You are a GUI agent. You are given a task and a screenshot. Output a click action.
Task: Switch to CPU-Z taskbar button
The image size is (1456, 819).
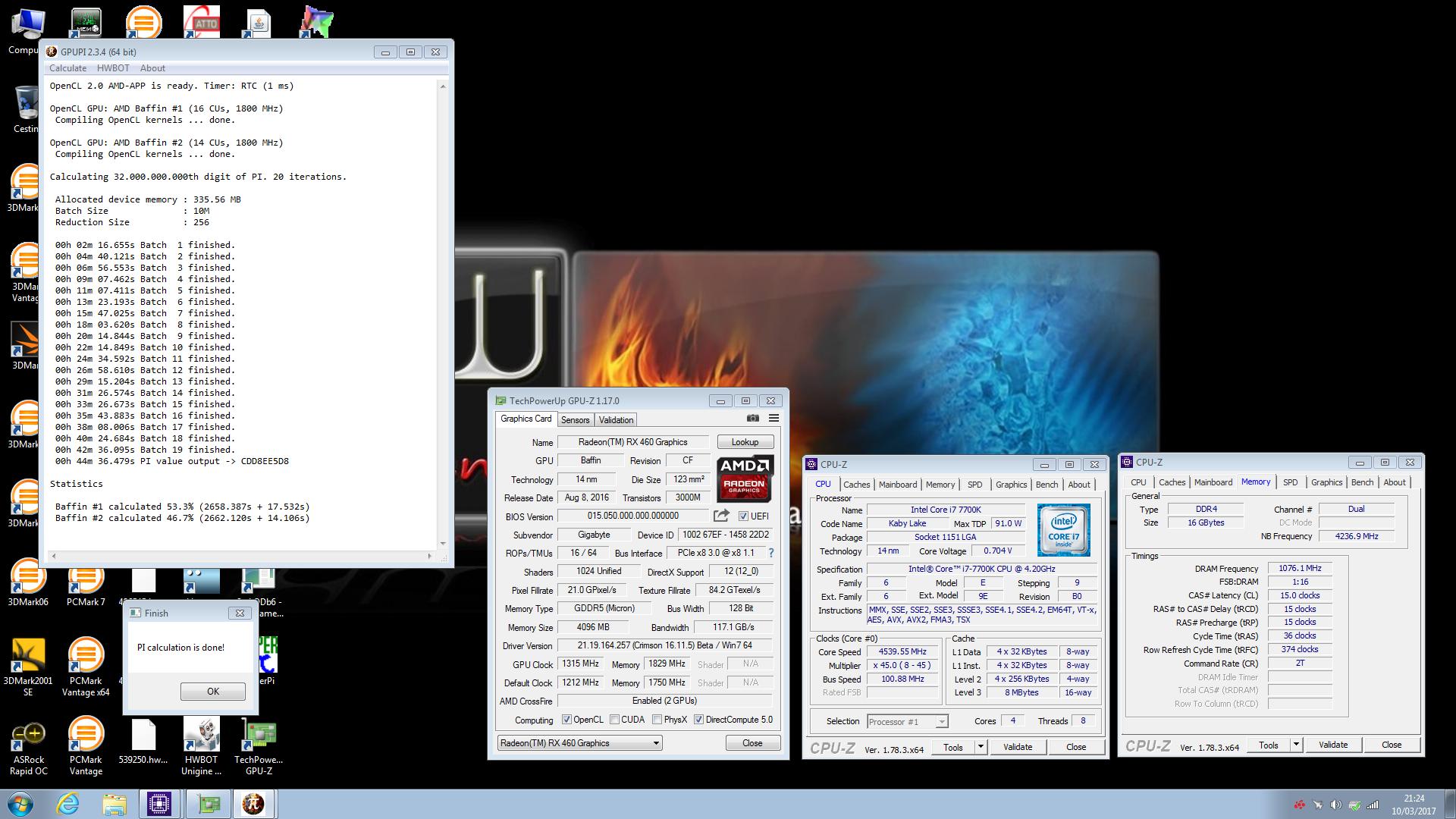[158, 804]
